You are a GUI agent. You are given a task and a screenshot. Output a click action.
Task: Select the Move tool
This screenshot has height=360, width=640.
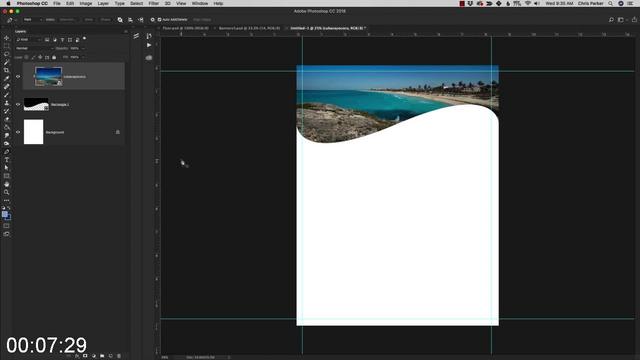pyautogui.click(x=7, y=38)
